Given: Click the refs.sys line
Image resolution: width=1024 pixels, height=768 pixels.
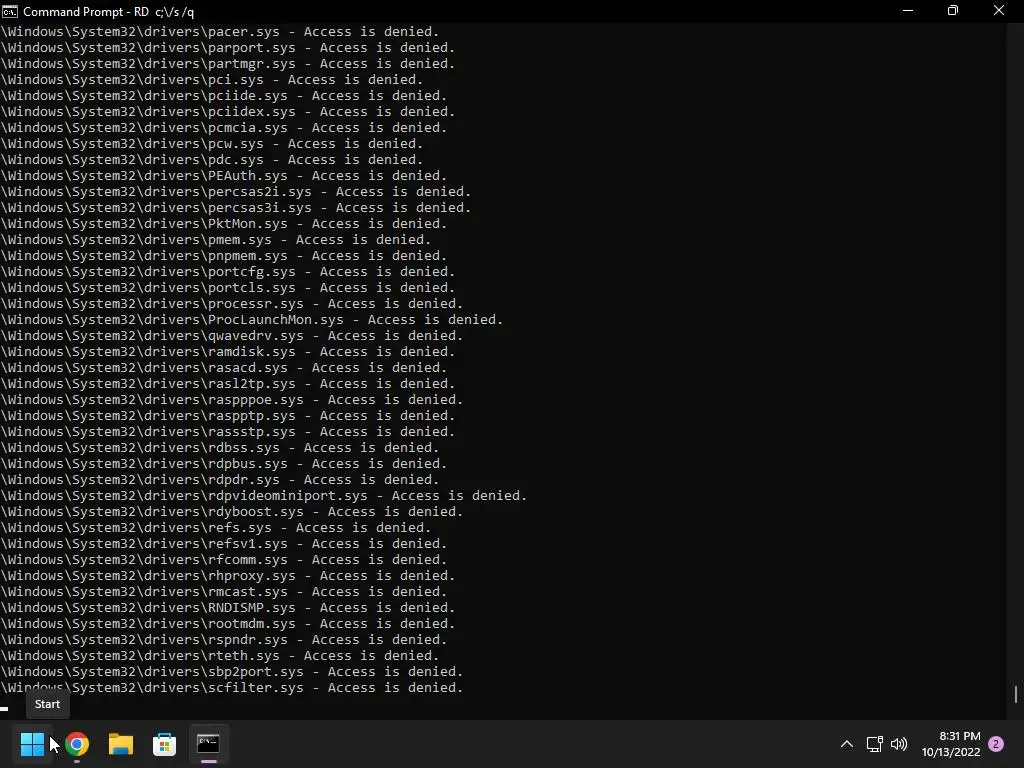Looking at the screenshot, I should click(x=216, y=528).
